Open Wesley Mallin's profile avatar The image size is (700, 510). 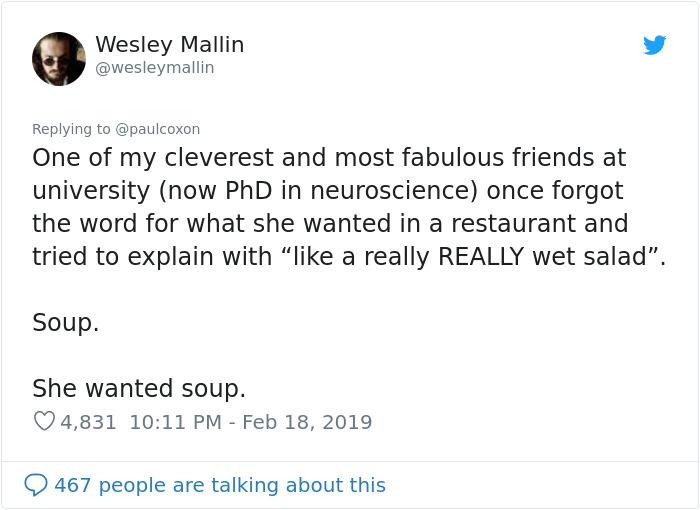[59, 59]
